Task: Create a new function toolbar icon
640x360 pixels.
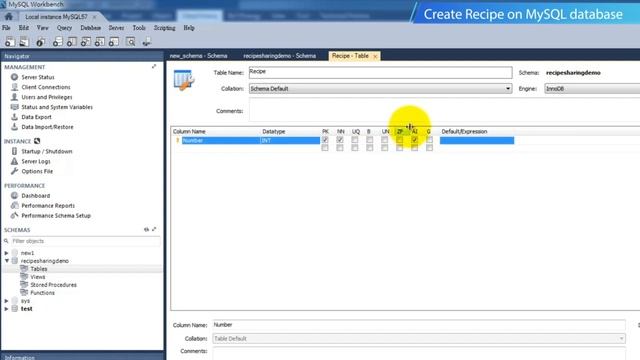Action: [114, 42]
